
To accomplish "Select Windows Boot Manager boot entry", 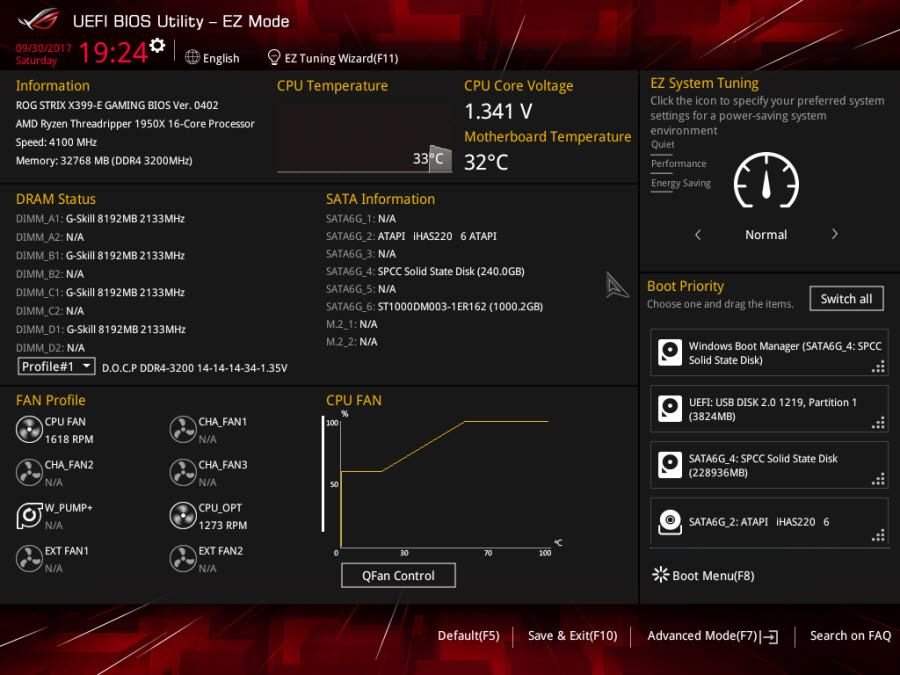I will tap(769, 352).
